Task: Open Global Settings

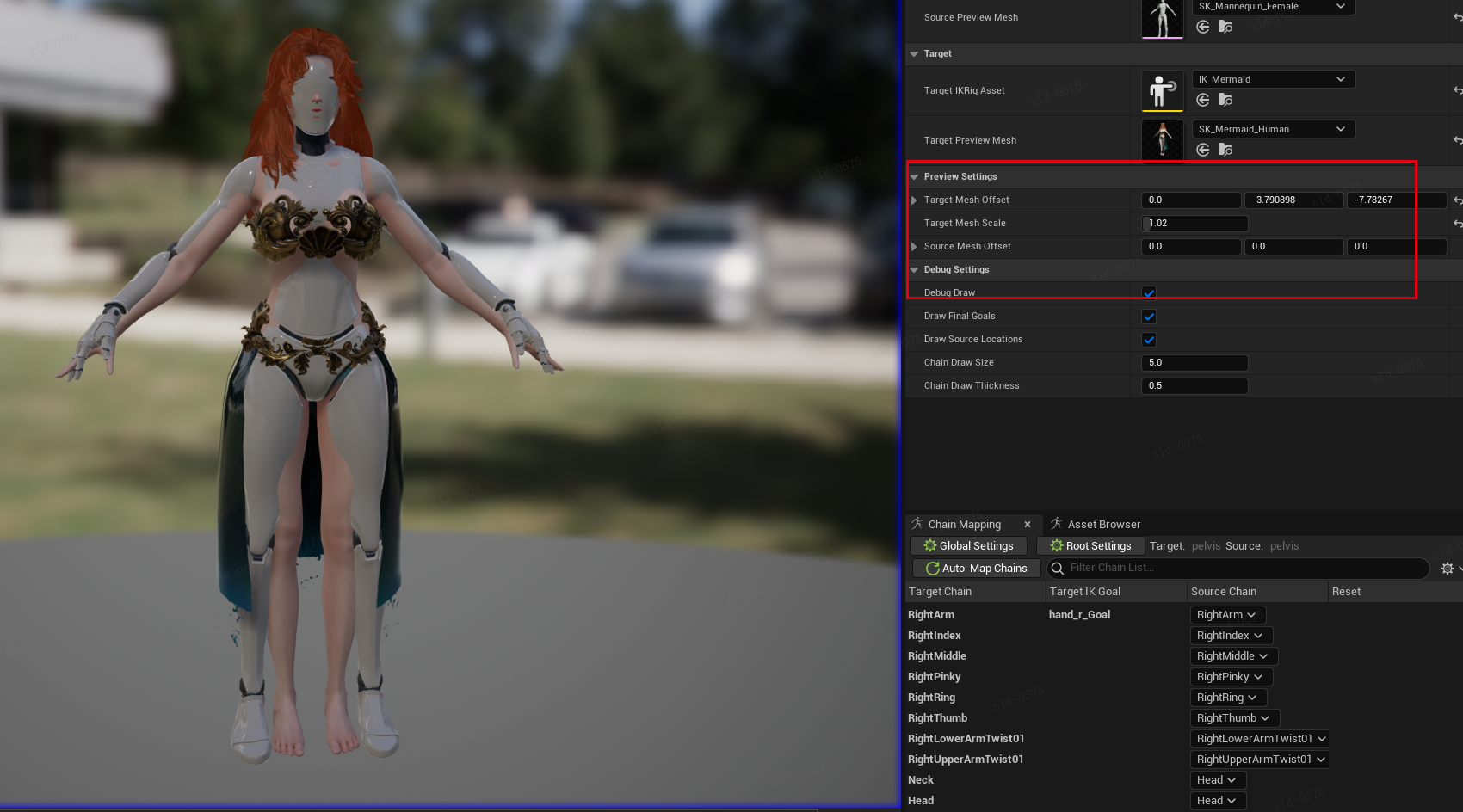Action: coord(968,545)
